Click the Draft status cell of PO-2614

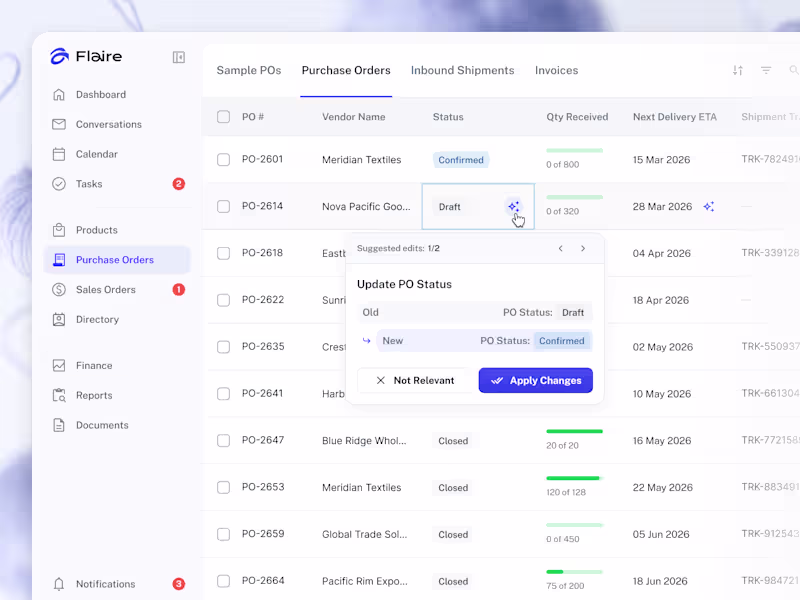coord(478,207)
